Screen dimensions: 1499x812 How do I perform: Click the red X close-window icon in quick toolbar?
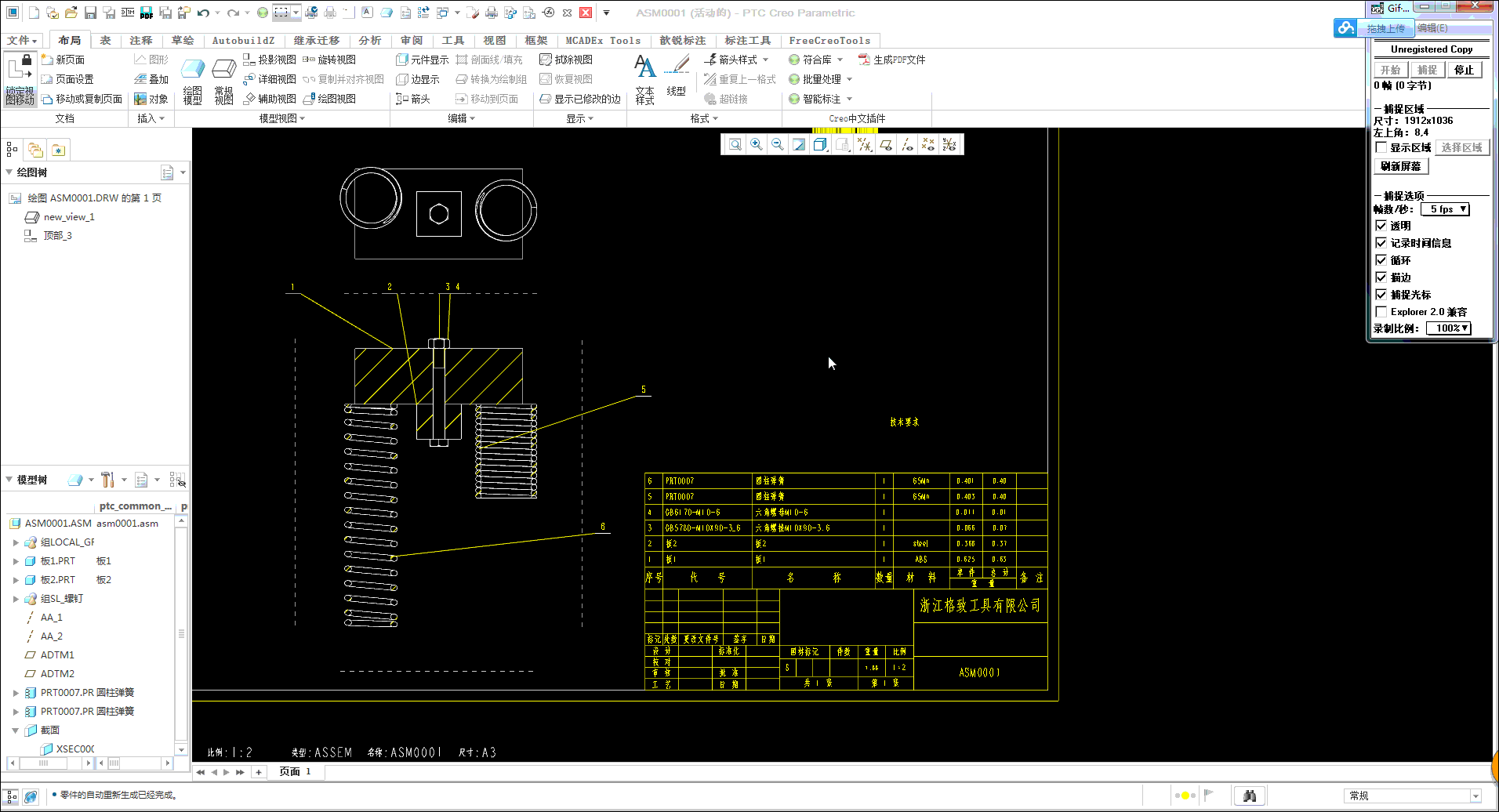(586, 13)
